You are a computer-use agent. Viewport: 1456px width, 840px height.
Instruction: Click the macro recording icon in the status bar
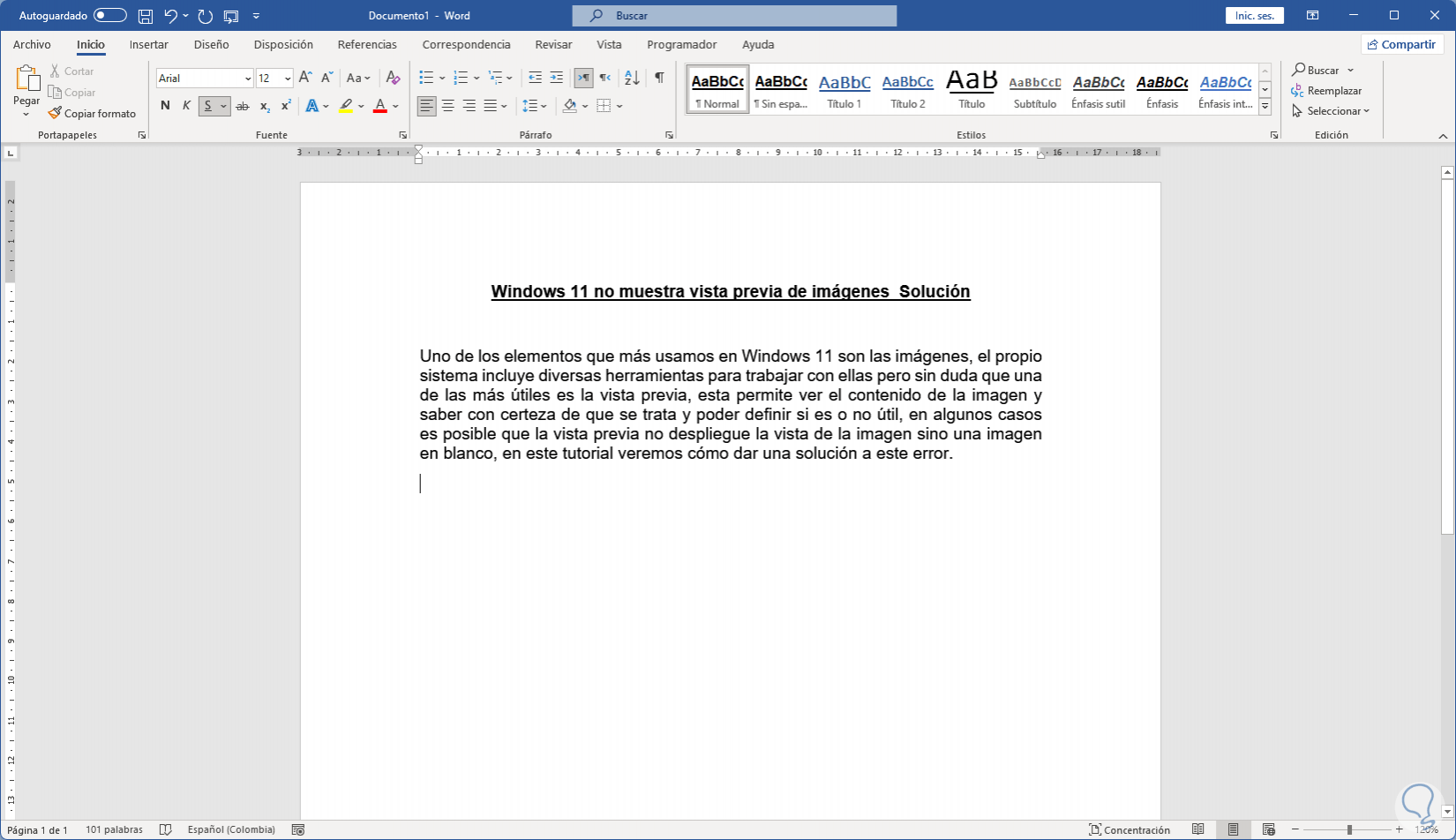pyautogui.click(x=298, y=829)
